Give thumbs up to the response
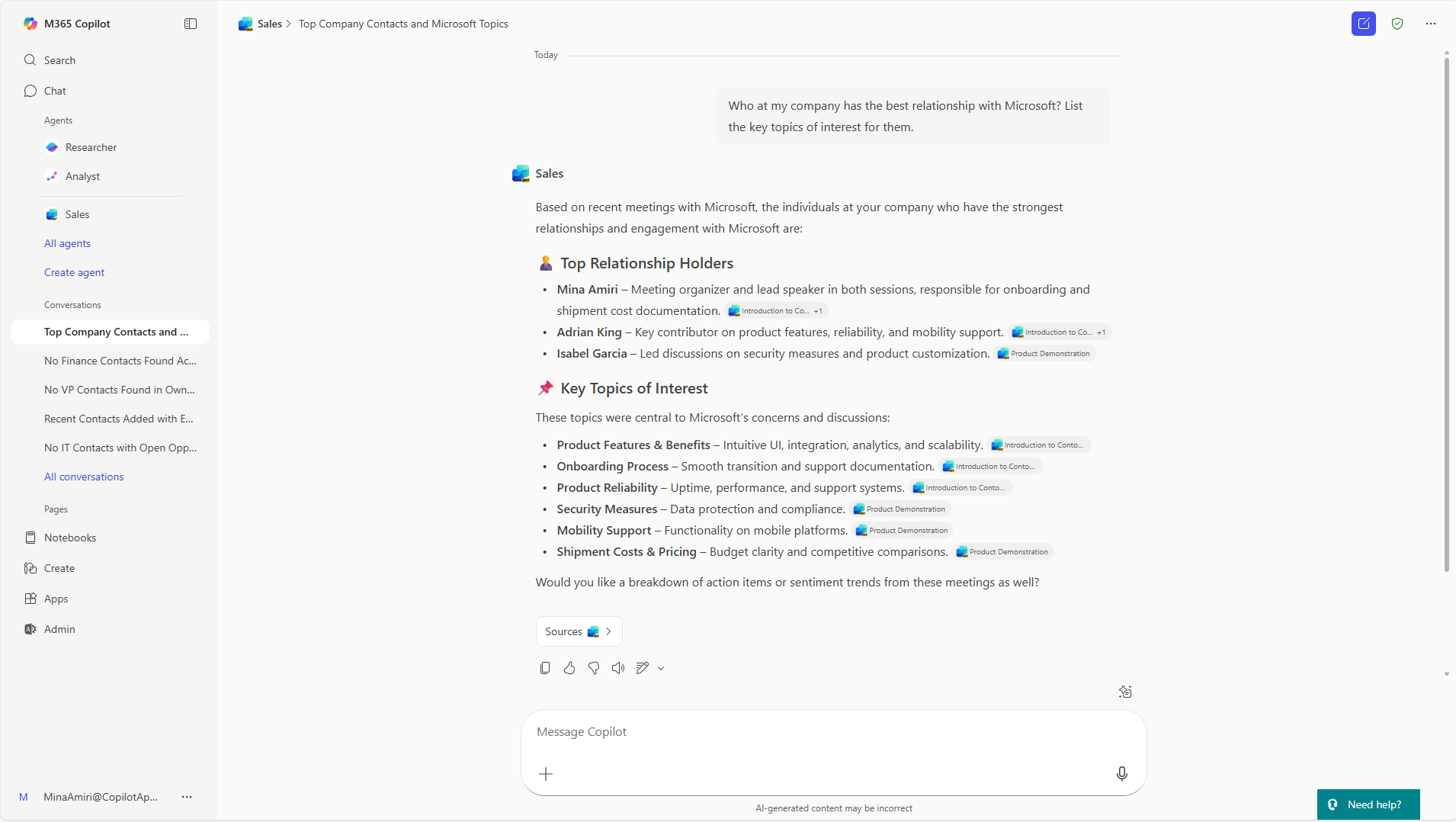 coord(569,668)
